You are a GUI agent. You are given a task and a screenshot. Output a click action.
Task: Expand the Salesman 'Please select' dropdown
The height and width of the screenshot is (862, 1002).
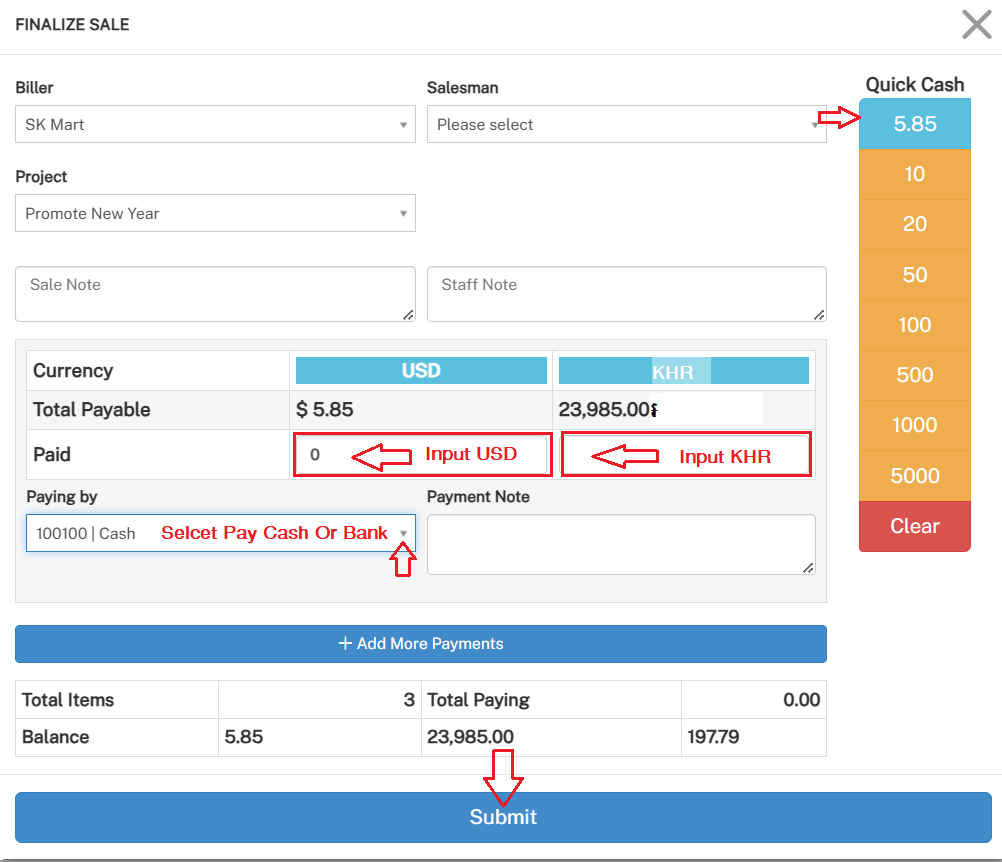point(626,125)
